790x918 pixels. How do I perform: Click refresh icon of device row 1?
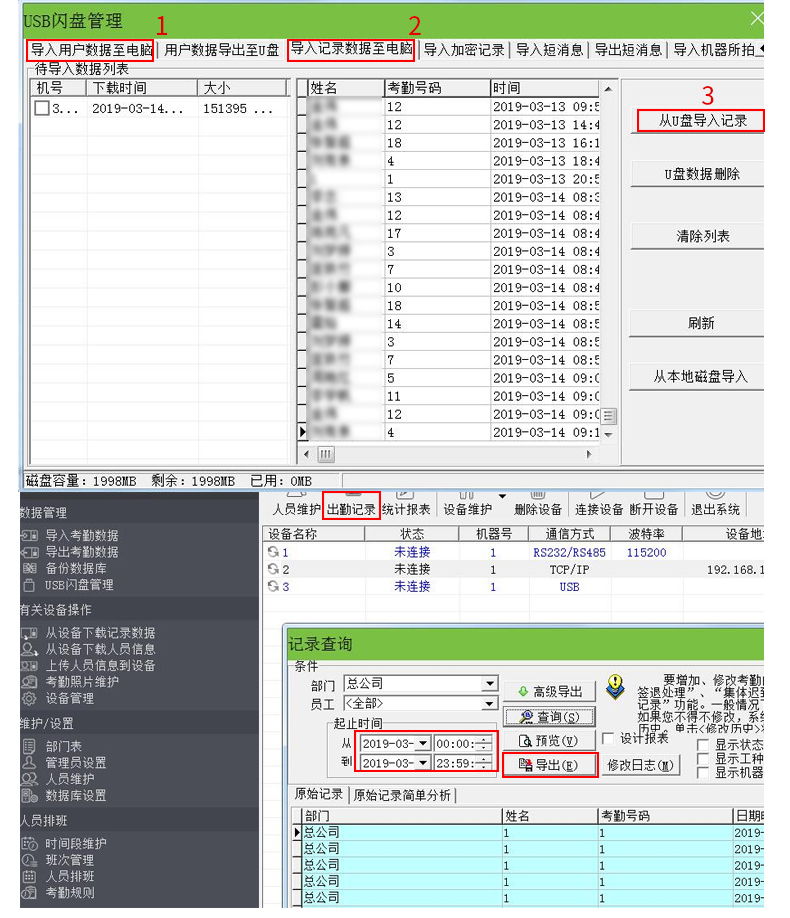273,552
